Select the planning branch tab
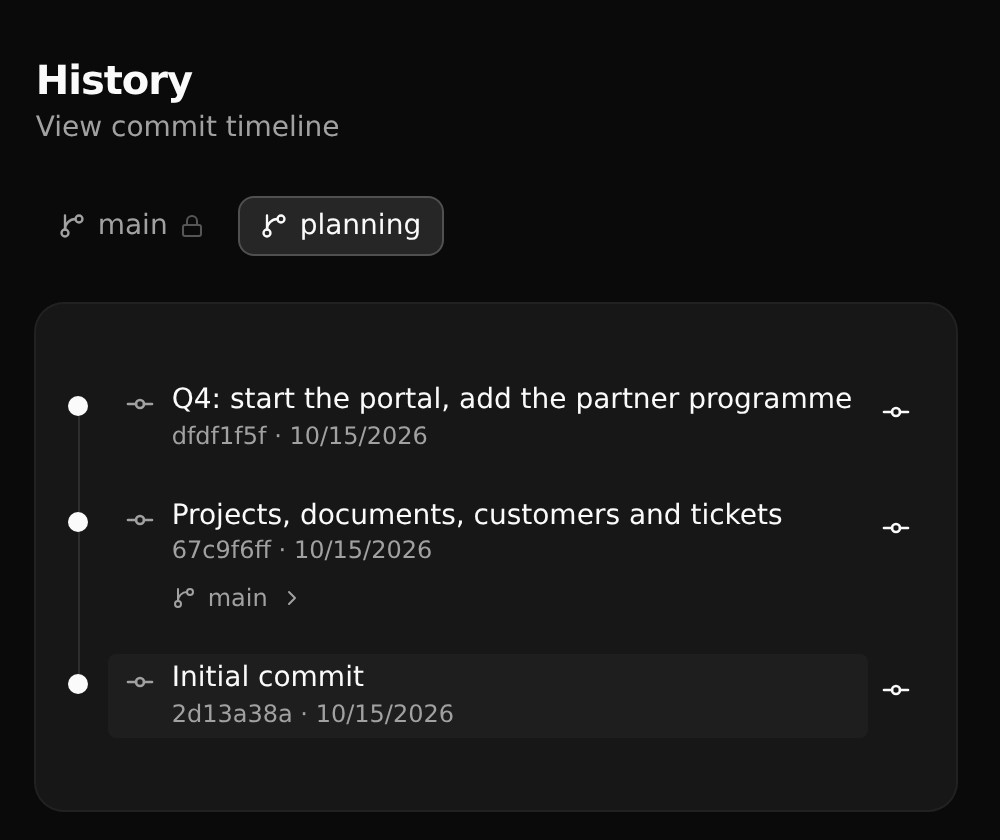The image size is (1000, 840). tap(341, 226)
